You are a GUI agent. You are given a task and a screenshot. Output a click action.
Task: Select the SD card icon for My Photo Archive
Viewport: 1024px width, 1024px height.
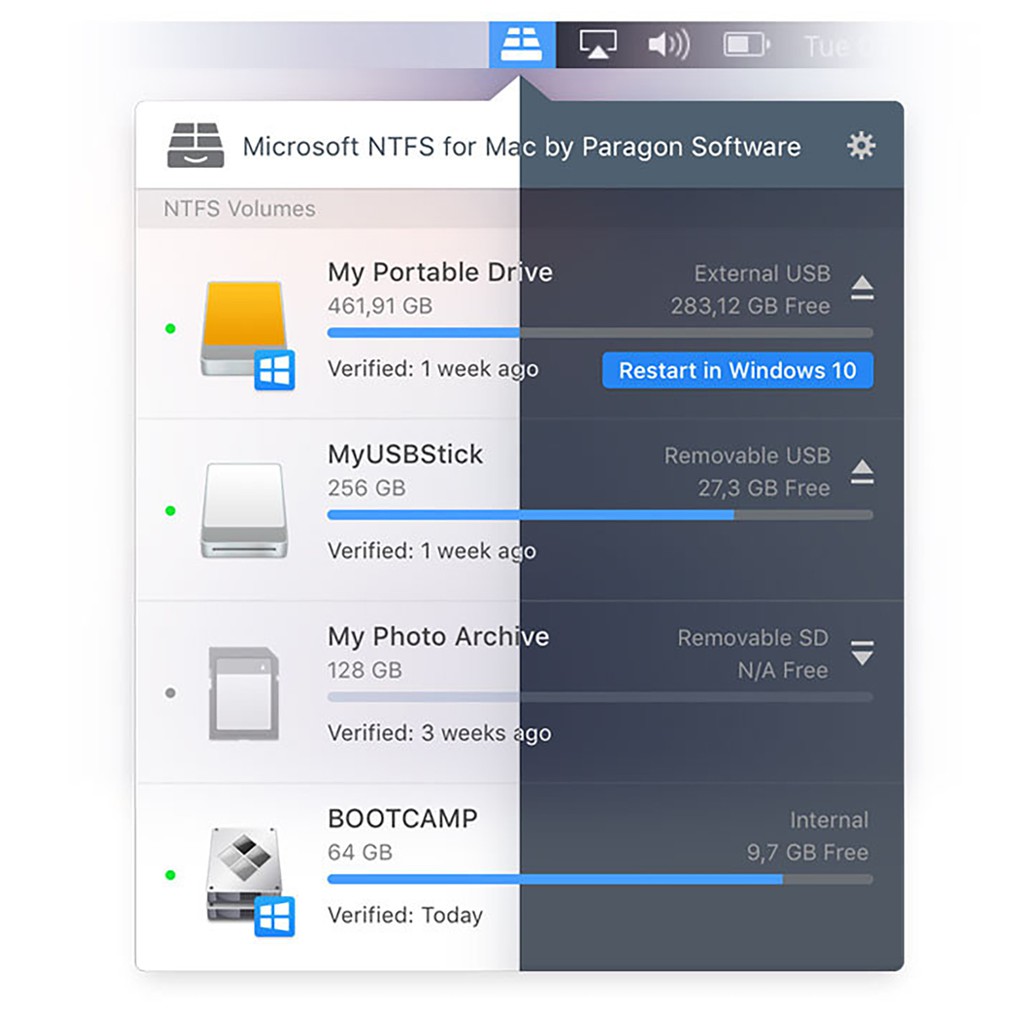pyautogui.click(x=244, y=693)
